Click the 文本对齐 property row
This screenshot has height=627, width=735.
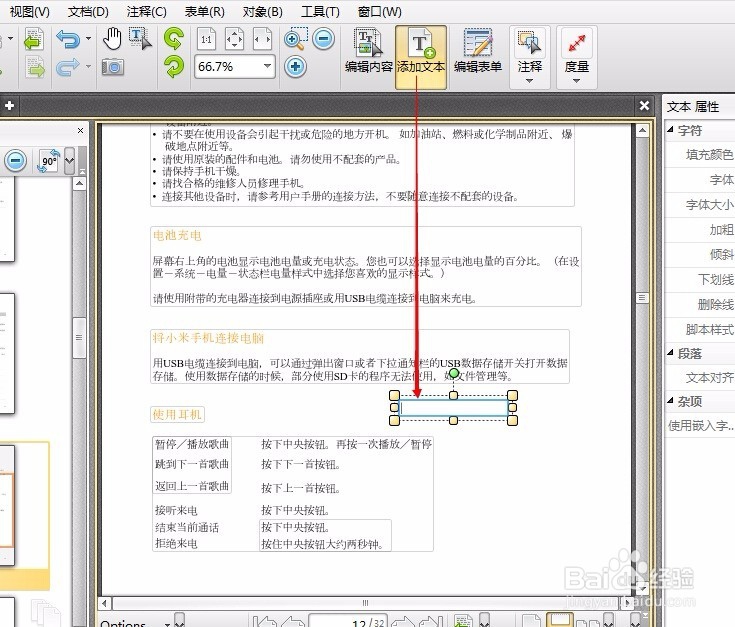point(700,378)
